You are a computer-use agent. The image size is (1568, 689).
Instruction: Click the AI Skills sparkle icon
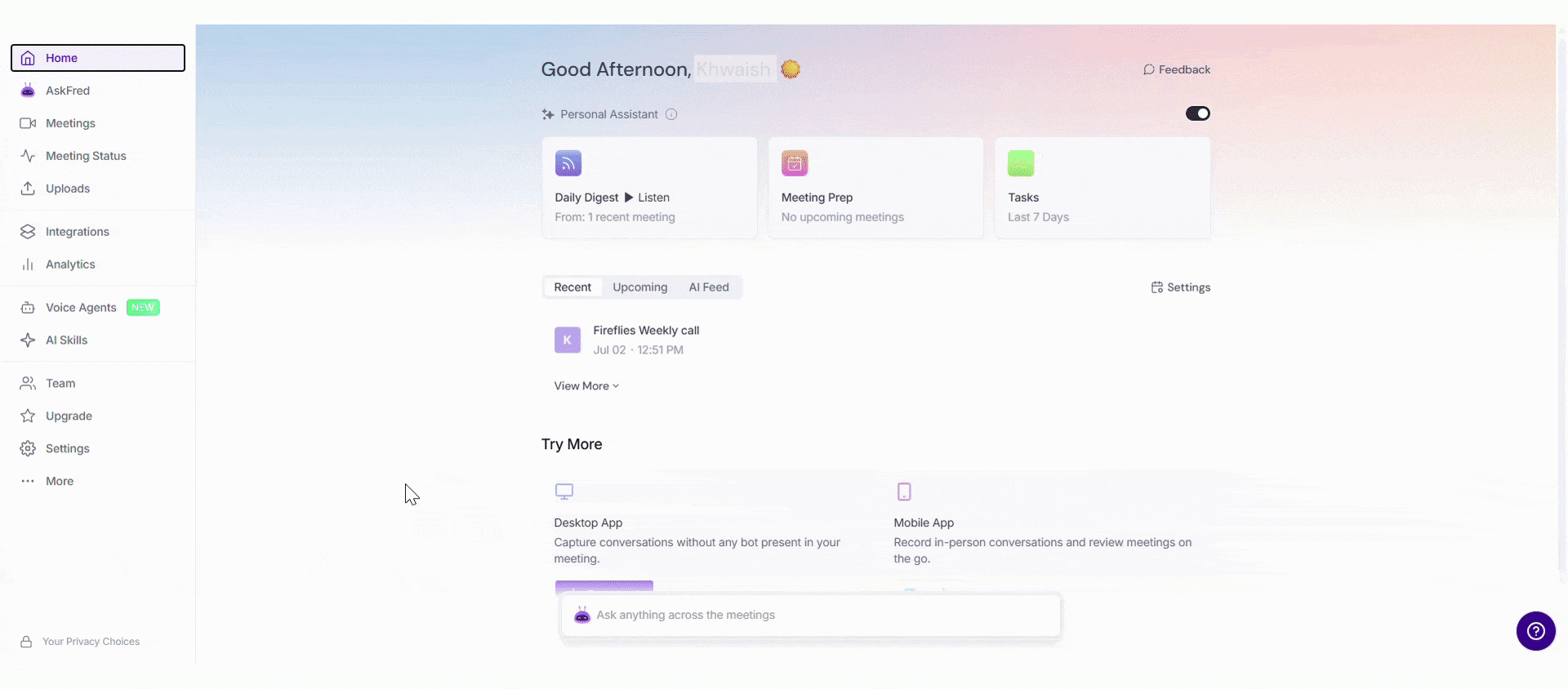(x=28, y=340)
